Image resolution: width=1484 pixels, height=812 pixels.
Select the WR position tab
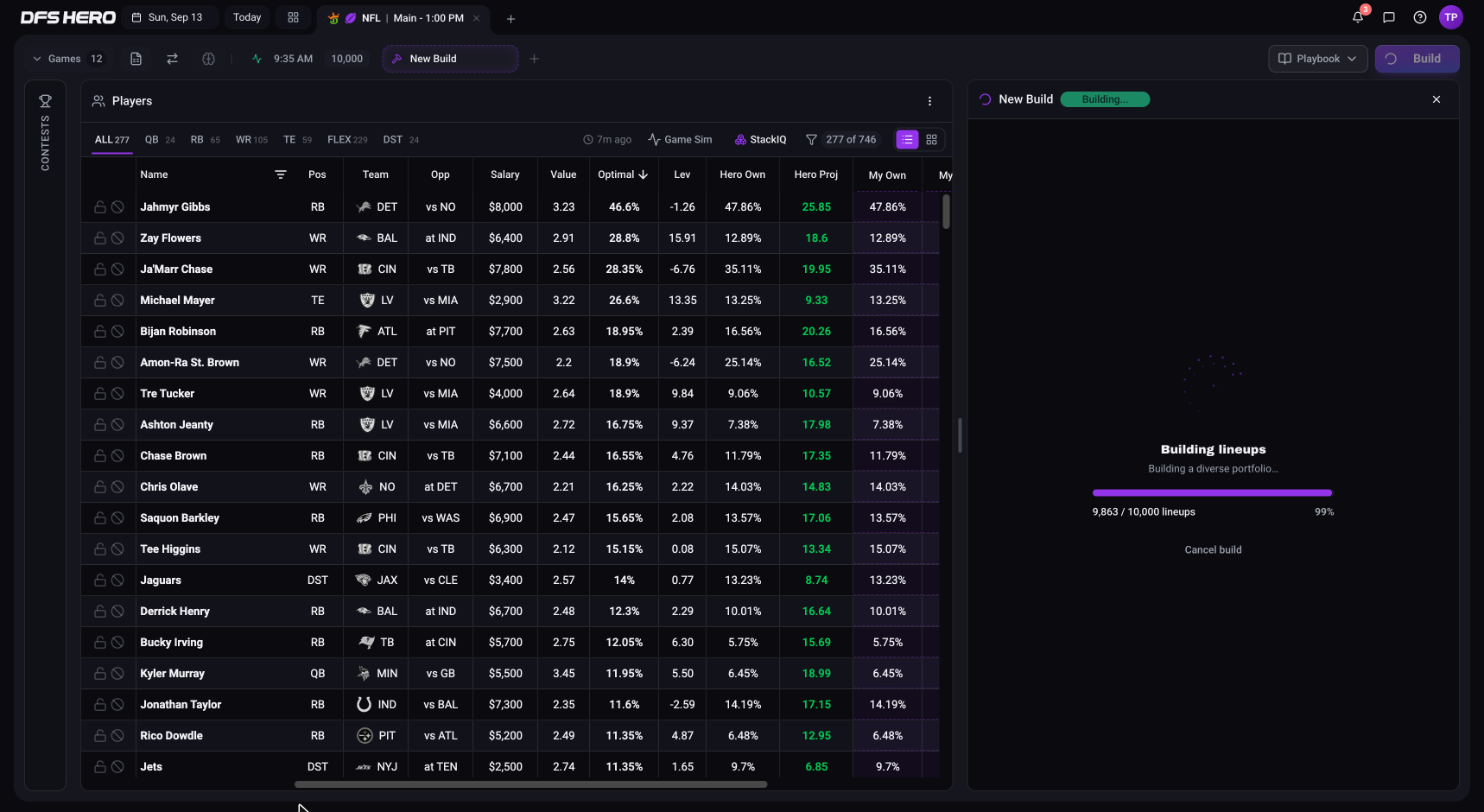point(252,140)
